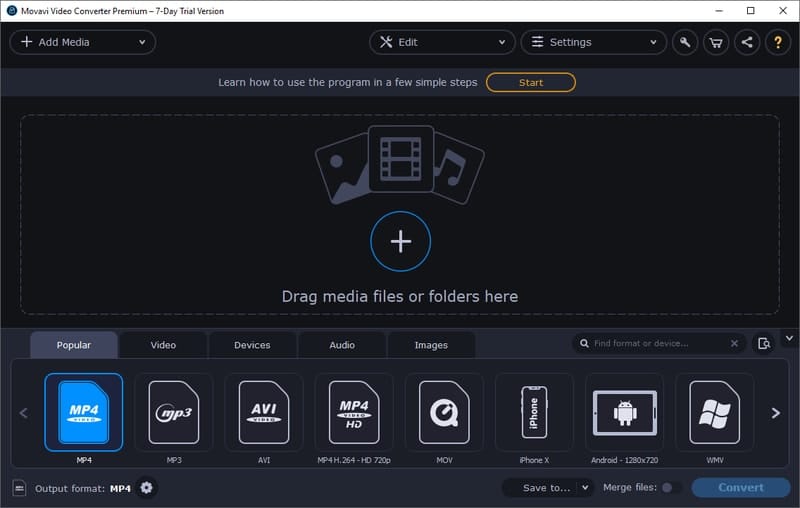Minimize the Movavi window
This screenshot has width=800, height=508.
tap(719, 11)
